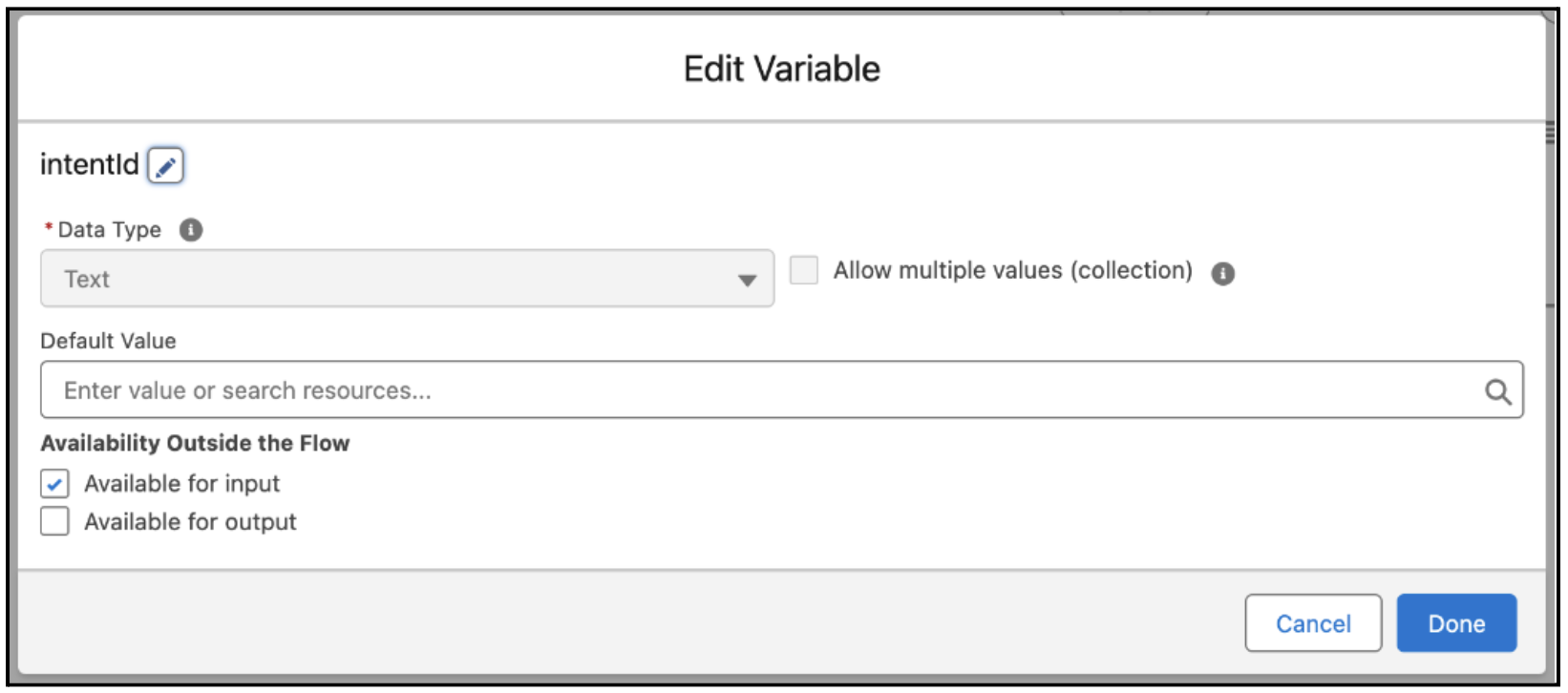Expand the Data Type dropdown arrow
The height and width of the screenshot is (693, 1568).
747,281
